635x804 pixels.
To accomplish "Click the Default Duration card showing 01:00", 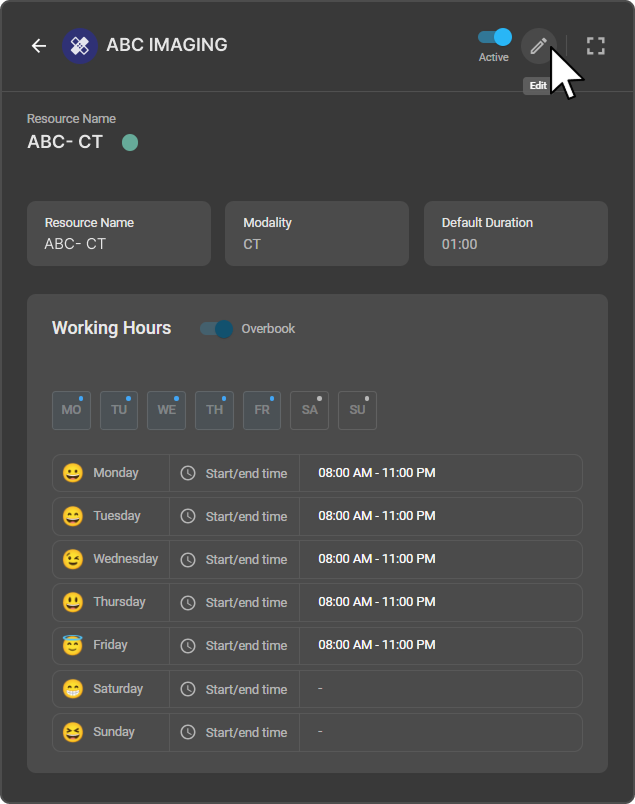I will pos(516,233).
